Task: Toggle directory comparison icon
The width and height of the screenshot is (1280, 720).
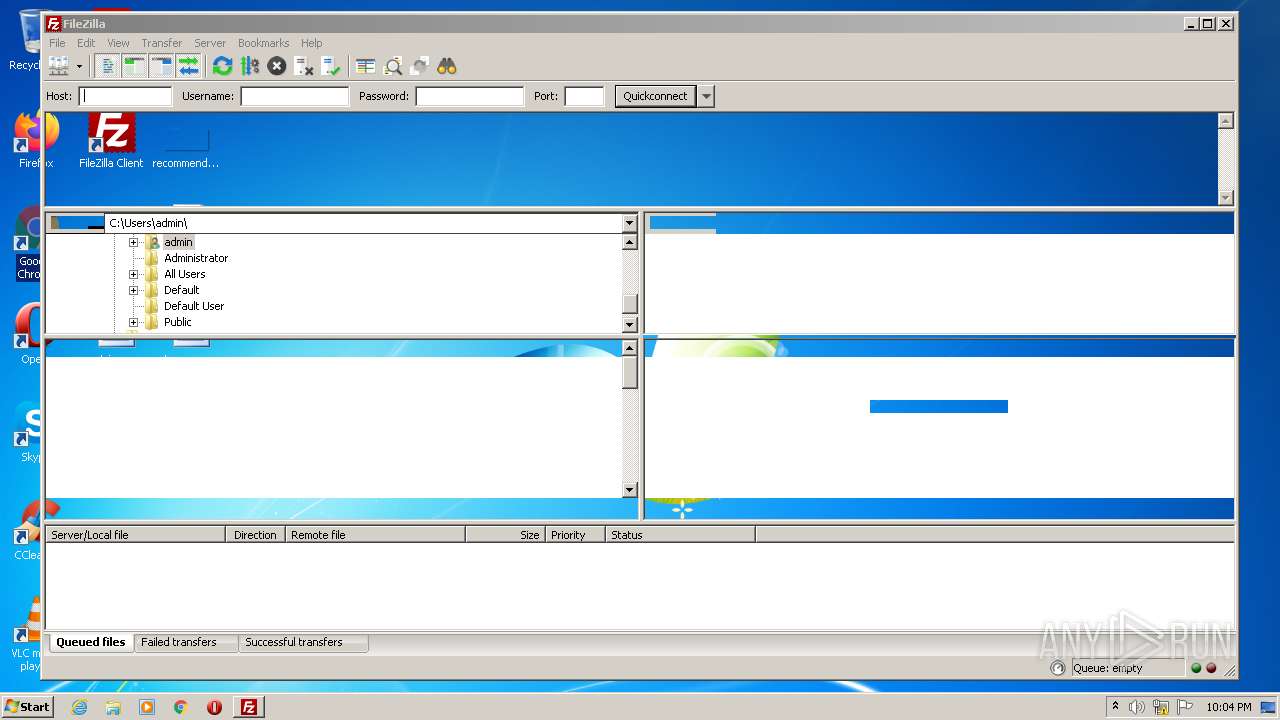Action: pyautogui.click(x=393, y=66)
